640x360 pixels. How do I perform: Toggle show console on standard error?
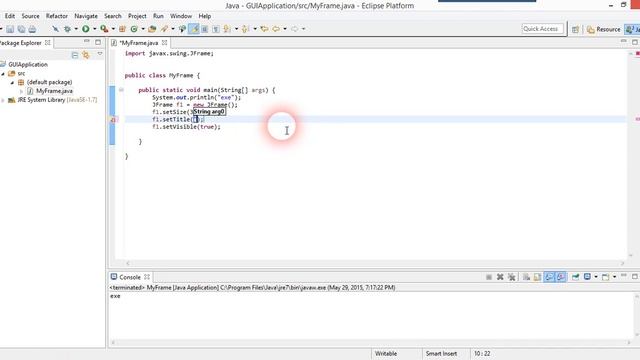point(561,277)
